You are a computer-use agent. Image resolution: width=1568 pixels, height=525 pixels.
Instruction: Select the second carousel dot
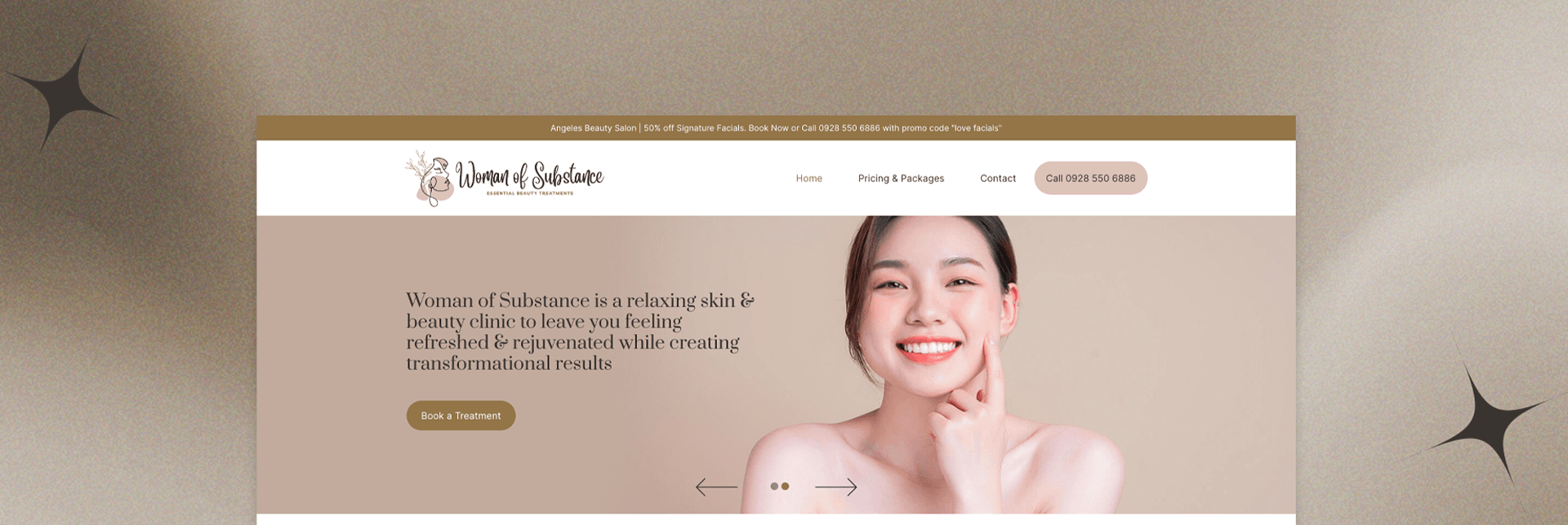(786, 487)
